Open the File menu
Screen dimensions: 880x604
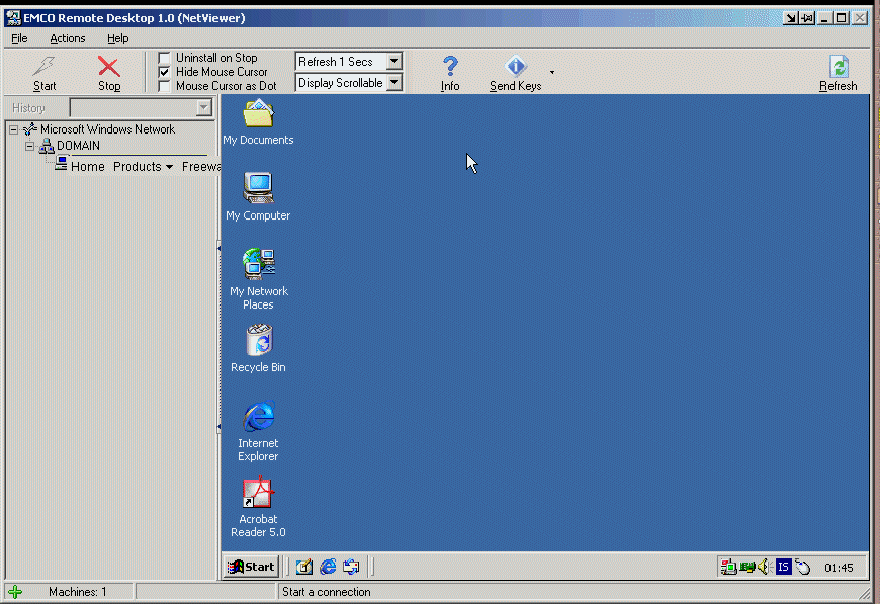19,38
